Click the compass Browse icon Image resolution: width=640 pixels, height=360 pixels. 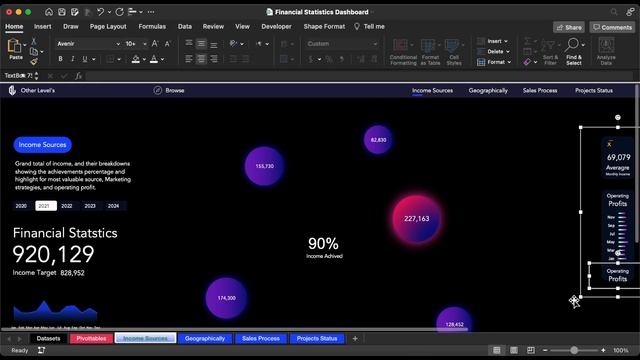158,90
